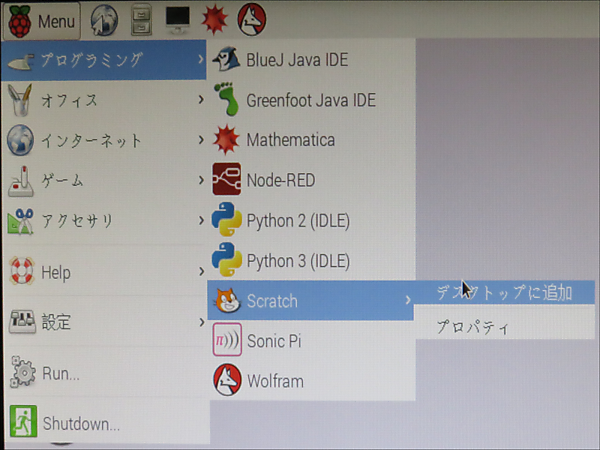Screen dimensions: 600x450
Task: Expand Help submenu arrow
Action: [201, 271]
